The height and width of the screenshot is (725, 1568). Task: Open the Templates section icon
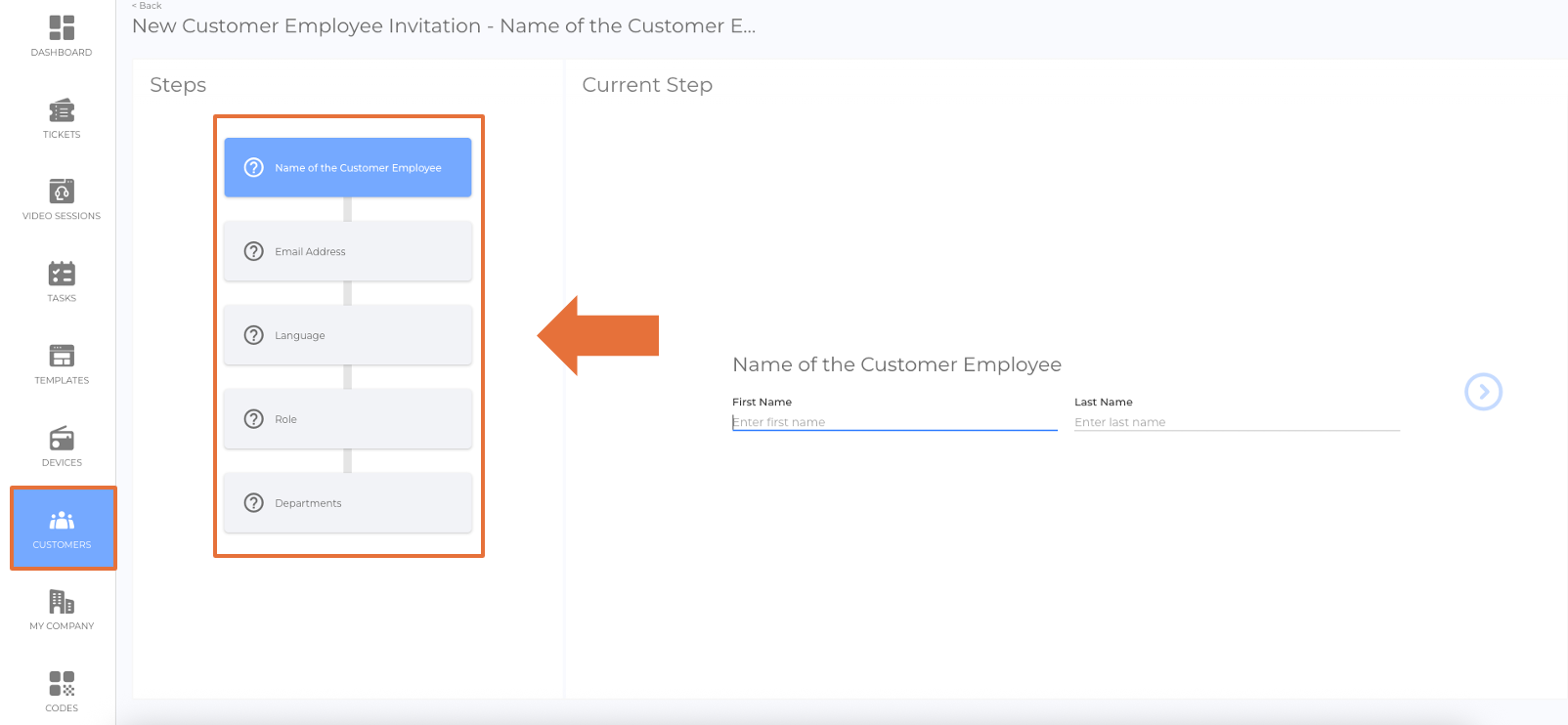pyautogui.click(x=62, y=356)
